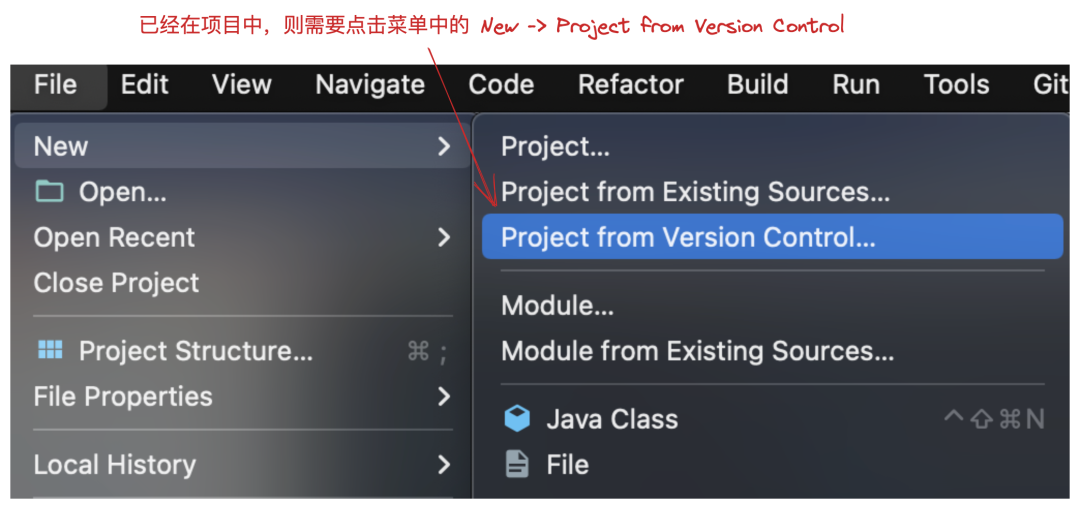This screenshot has height=509, width=1080.
Task: Expand the File Properties submenu arrow
Action: tap(444, 397)
